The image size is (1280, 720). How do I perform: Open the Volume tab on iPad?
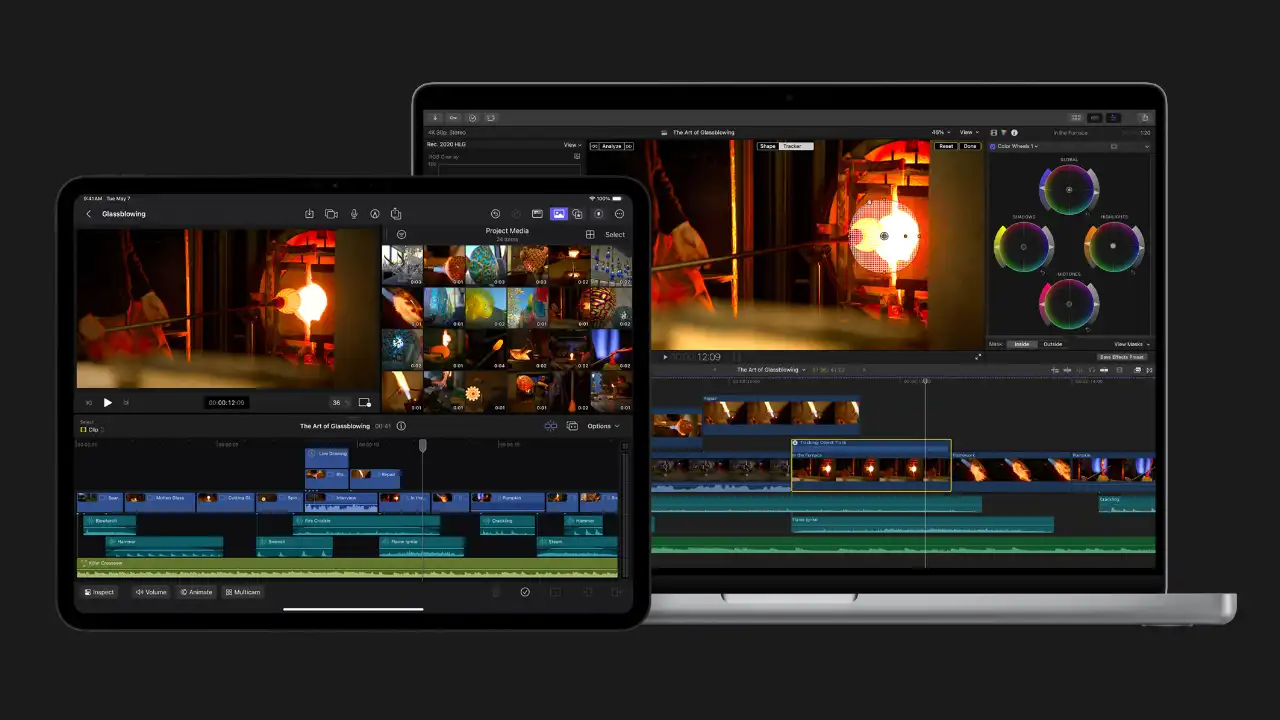[x=151, y=592]
